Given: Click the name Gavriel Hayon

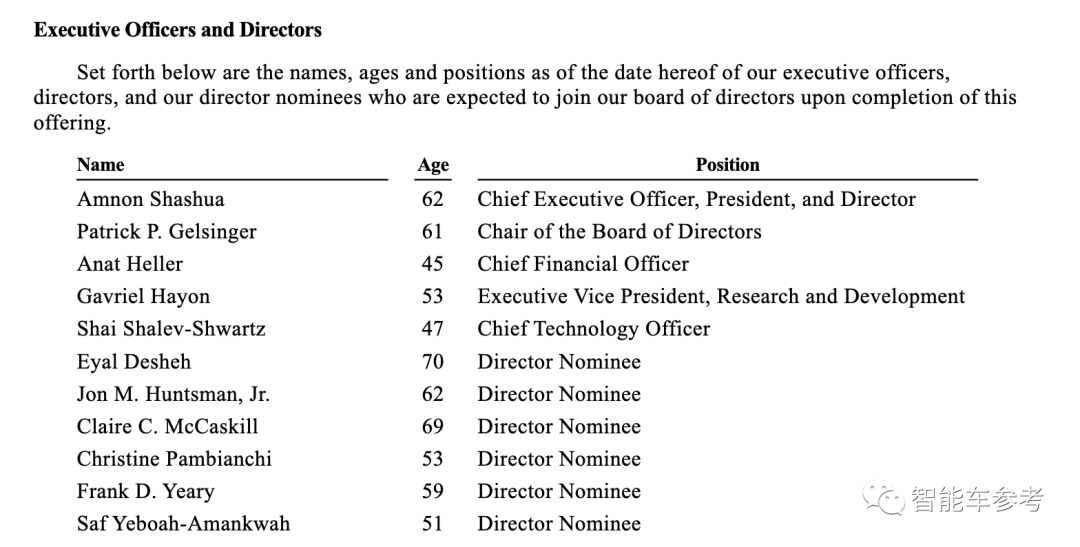Looking at the screenshot, I should tap(143, 297).
